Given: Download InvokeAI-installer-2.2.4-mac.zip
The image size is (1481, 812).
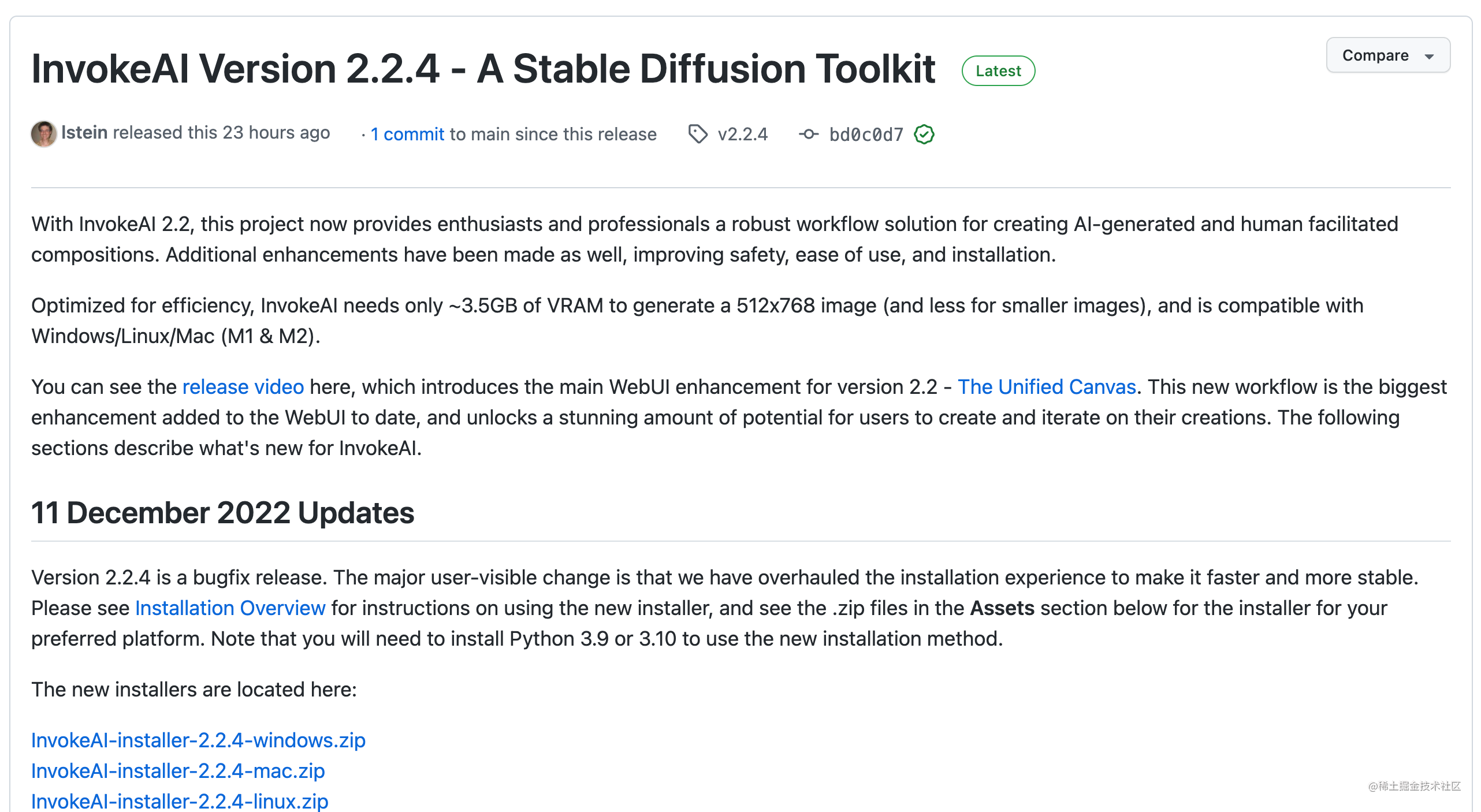Looking at the screenshot, I should point(178,771).
